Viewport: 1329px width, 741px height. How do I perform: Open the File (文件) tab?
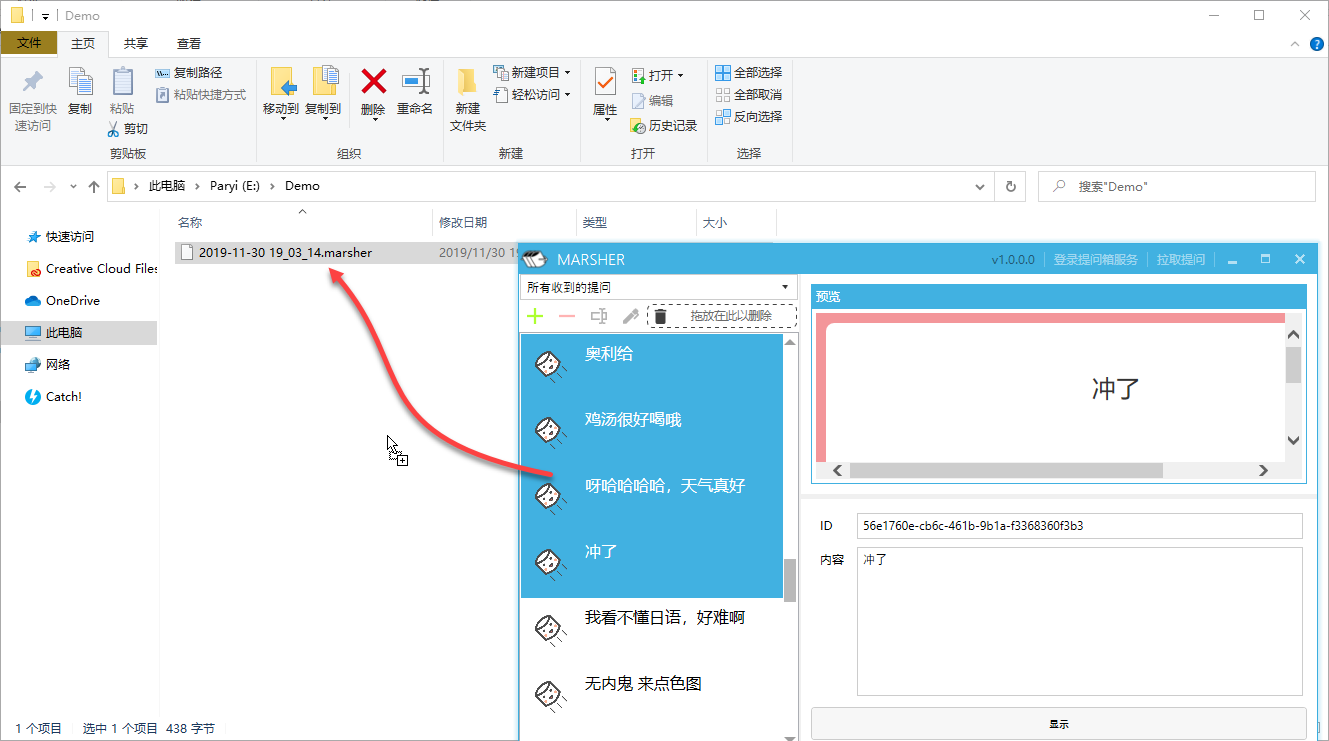coord(29,43)
